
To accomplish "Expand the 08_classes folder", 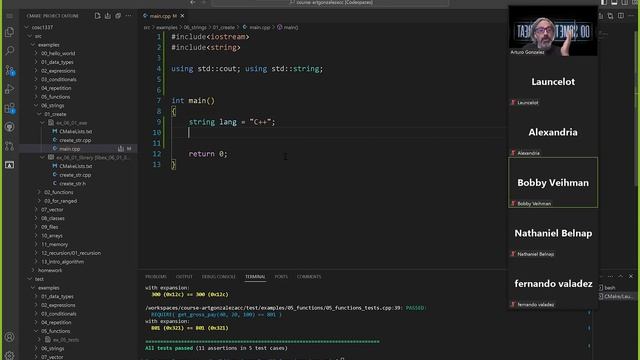I will [53, 218].
